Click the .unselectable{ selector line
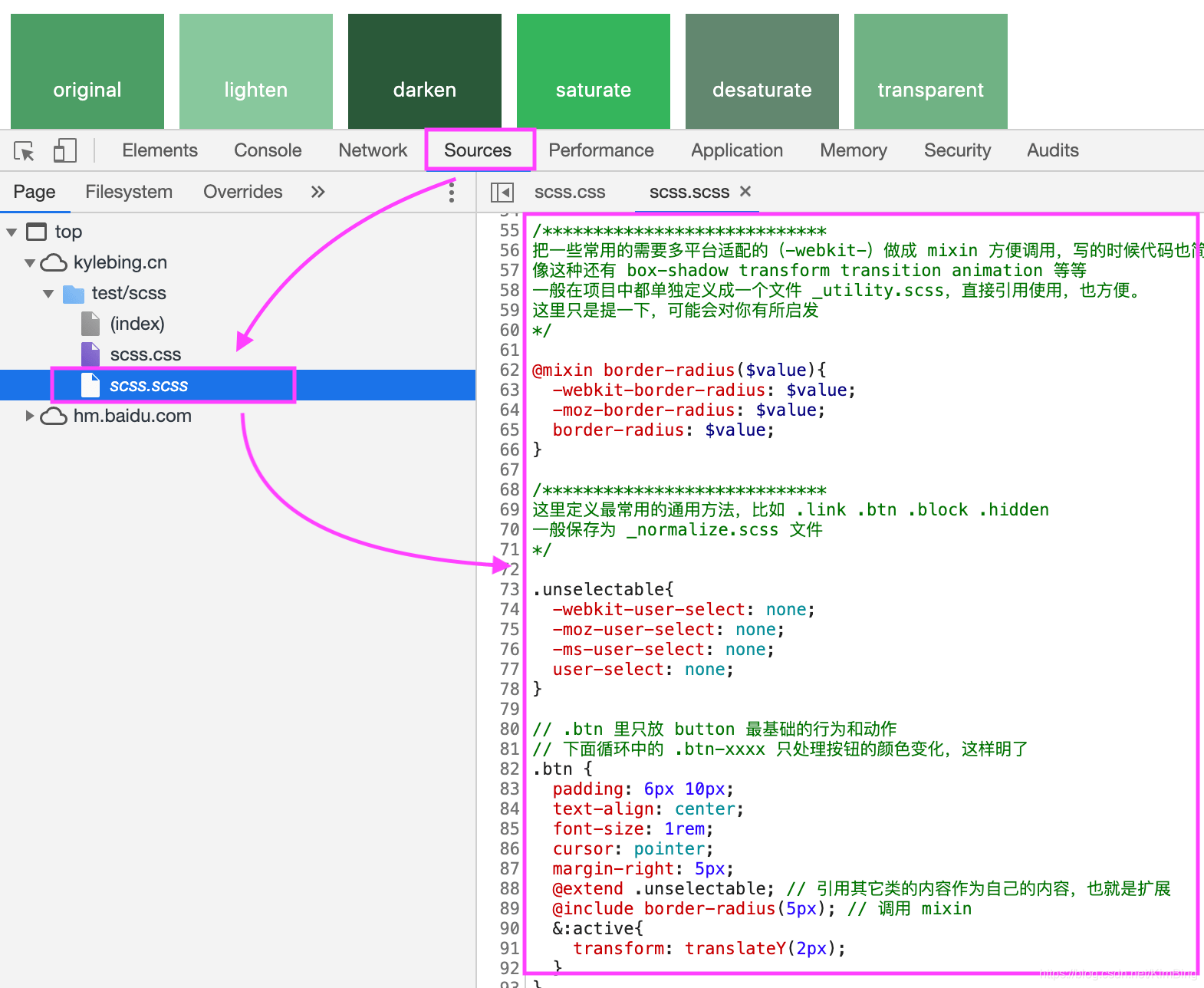Viewport: 1204px width, 988px height. point(604,589)
